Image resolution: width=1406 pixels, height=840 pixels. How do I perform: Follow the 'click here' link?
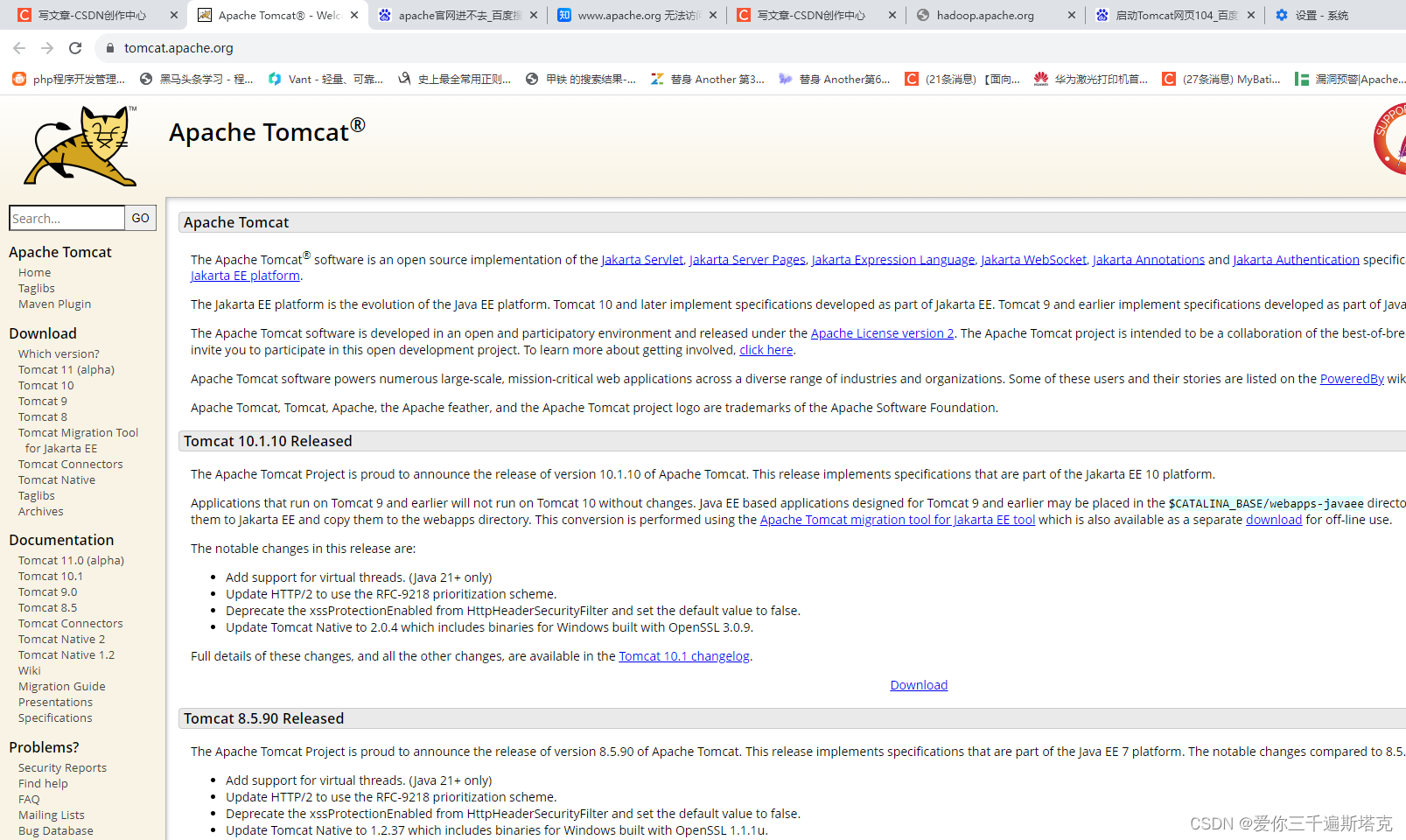tap(766, 350)
